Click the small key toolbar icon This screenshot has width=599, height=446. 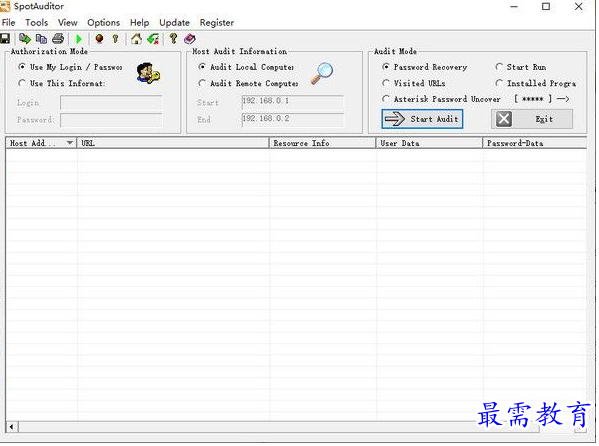tap(115, 39)
